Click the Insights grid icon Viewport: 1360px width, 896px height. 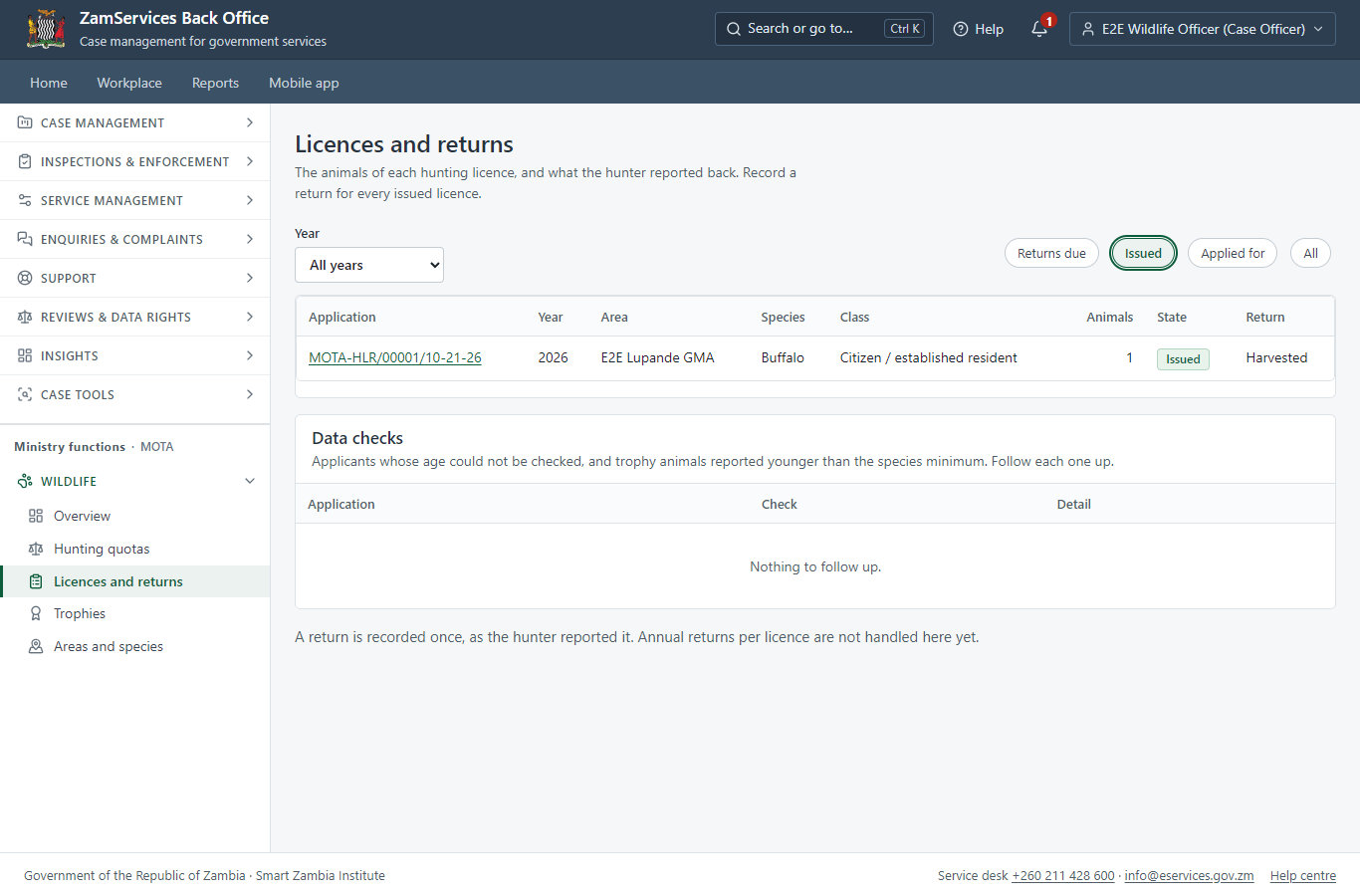(x=25, y=355)
